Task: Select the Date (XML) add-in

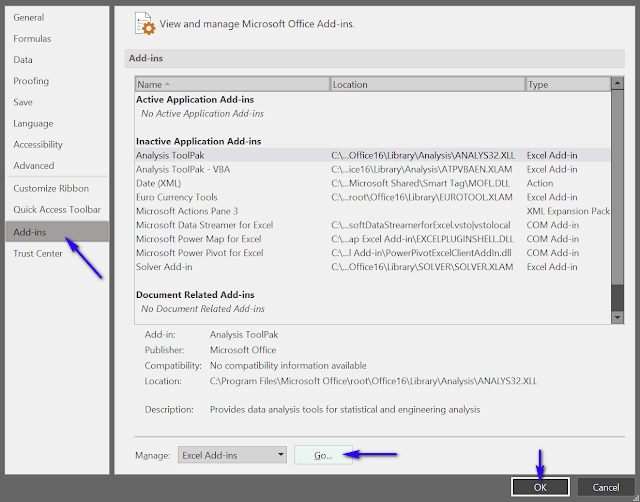Action: [x=373, y=183]
